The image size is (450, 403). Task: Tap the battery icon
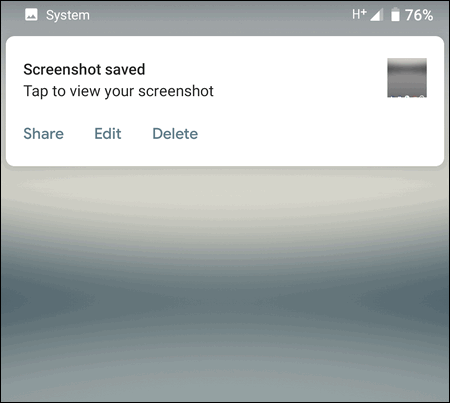tap(395, 15)
